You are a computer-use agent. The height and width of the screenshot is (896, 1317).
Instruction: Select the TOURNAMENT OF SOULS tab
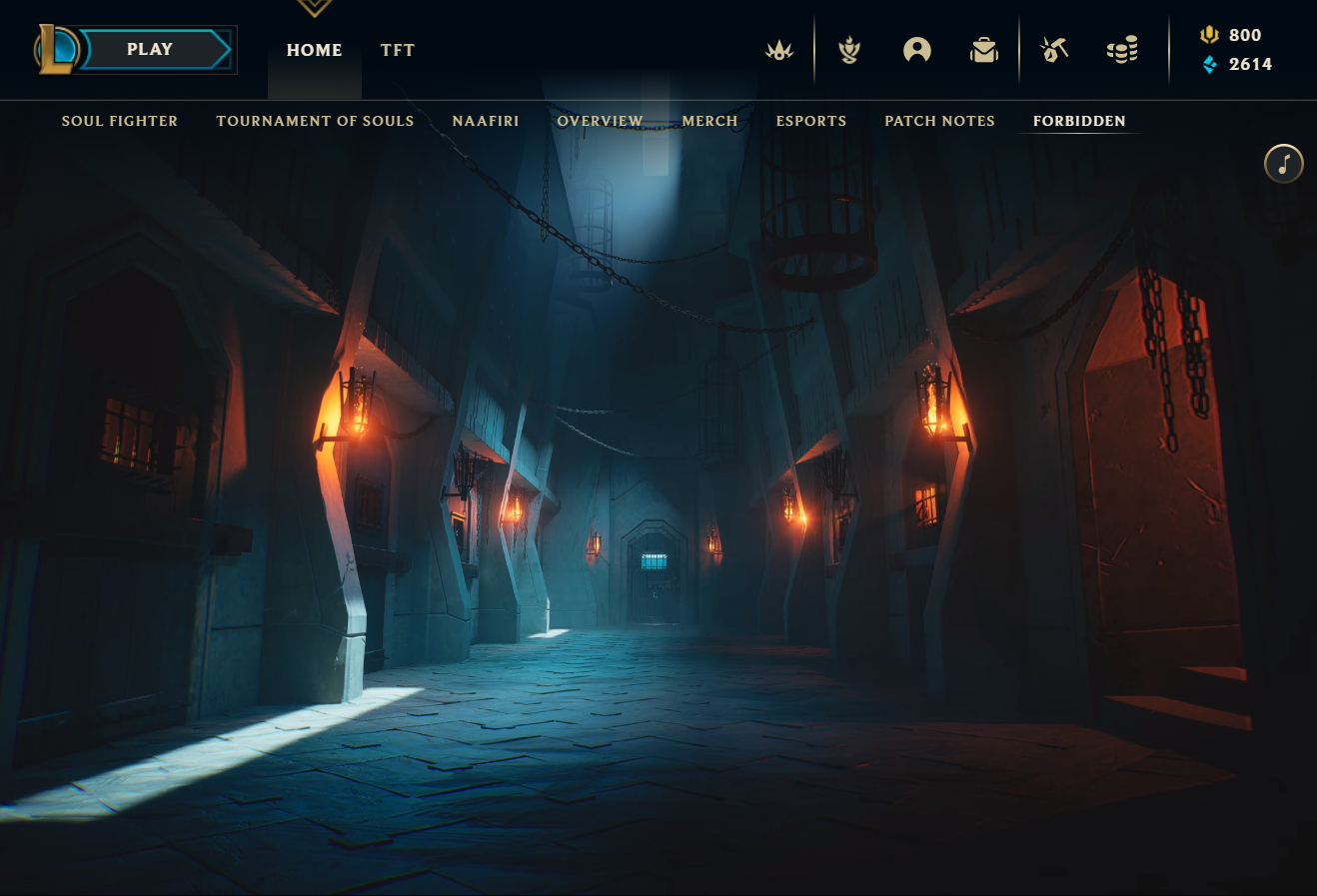point(315,121)
